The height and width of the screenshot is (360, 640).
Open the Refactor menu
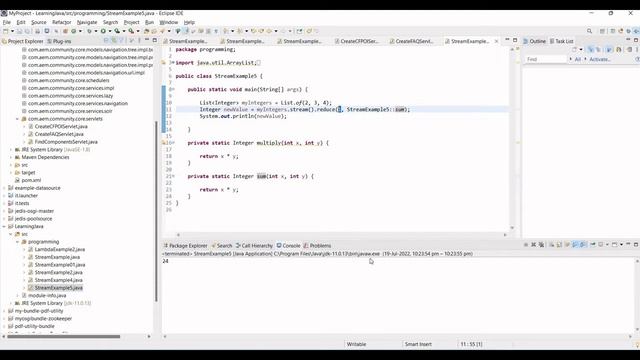coord(62,22)
